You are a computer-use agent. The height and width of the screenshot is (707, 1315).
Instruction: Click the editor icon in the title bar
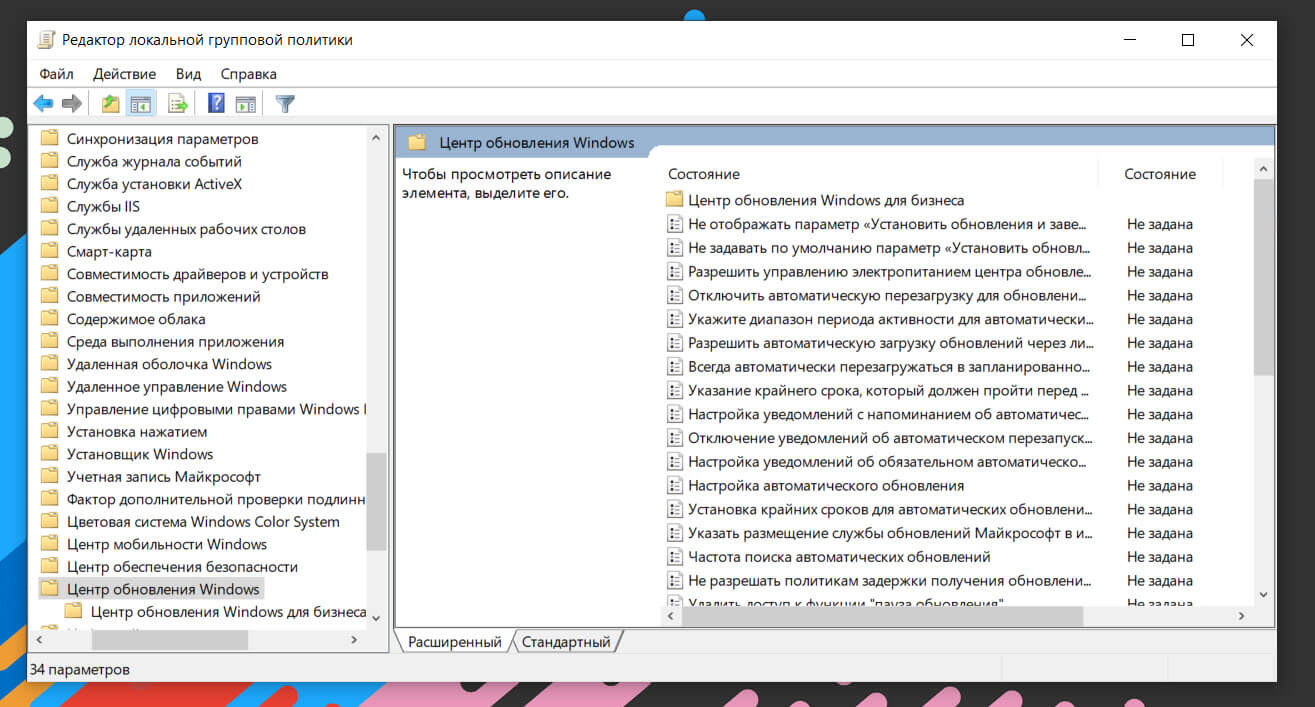46,40
